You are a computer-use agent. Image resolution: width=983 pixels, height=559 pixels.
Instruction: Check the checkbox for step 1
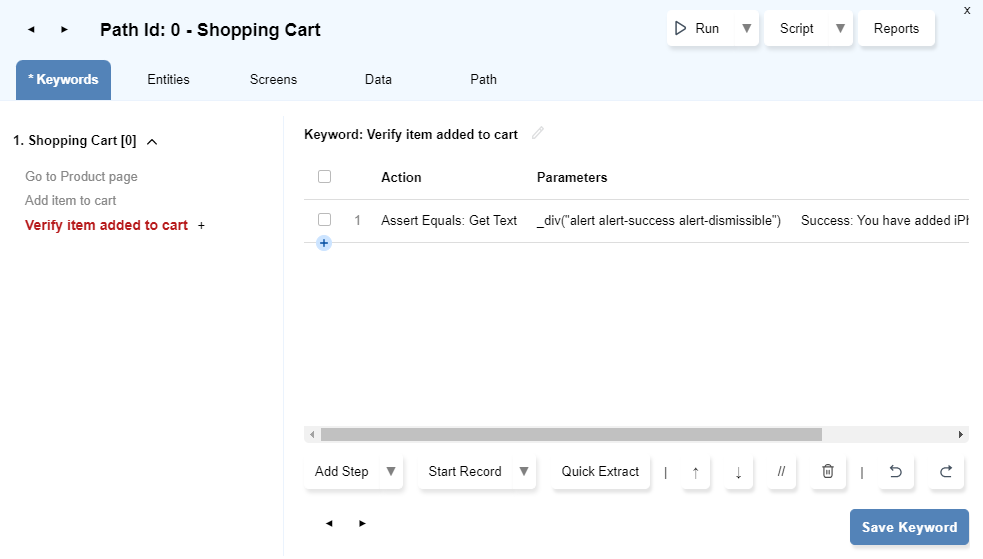[x=324, y=220]
